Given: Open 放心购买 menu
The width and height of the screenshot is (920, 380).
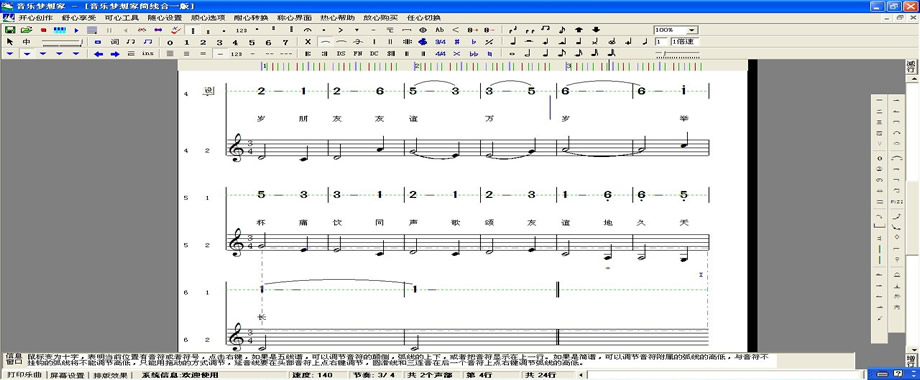Looking at the screenshot, I should (x=380, y=18).
